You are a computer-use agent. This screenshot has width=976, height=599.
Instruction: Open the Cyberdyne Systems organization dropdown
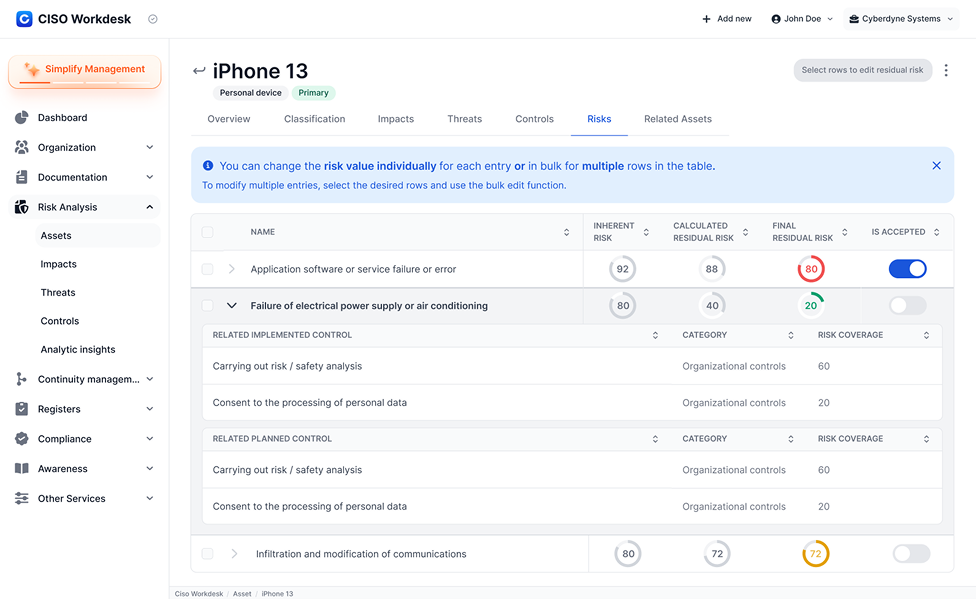[901, 19]
